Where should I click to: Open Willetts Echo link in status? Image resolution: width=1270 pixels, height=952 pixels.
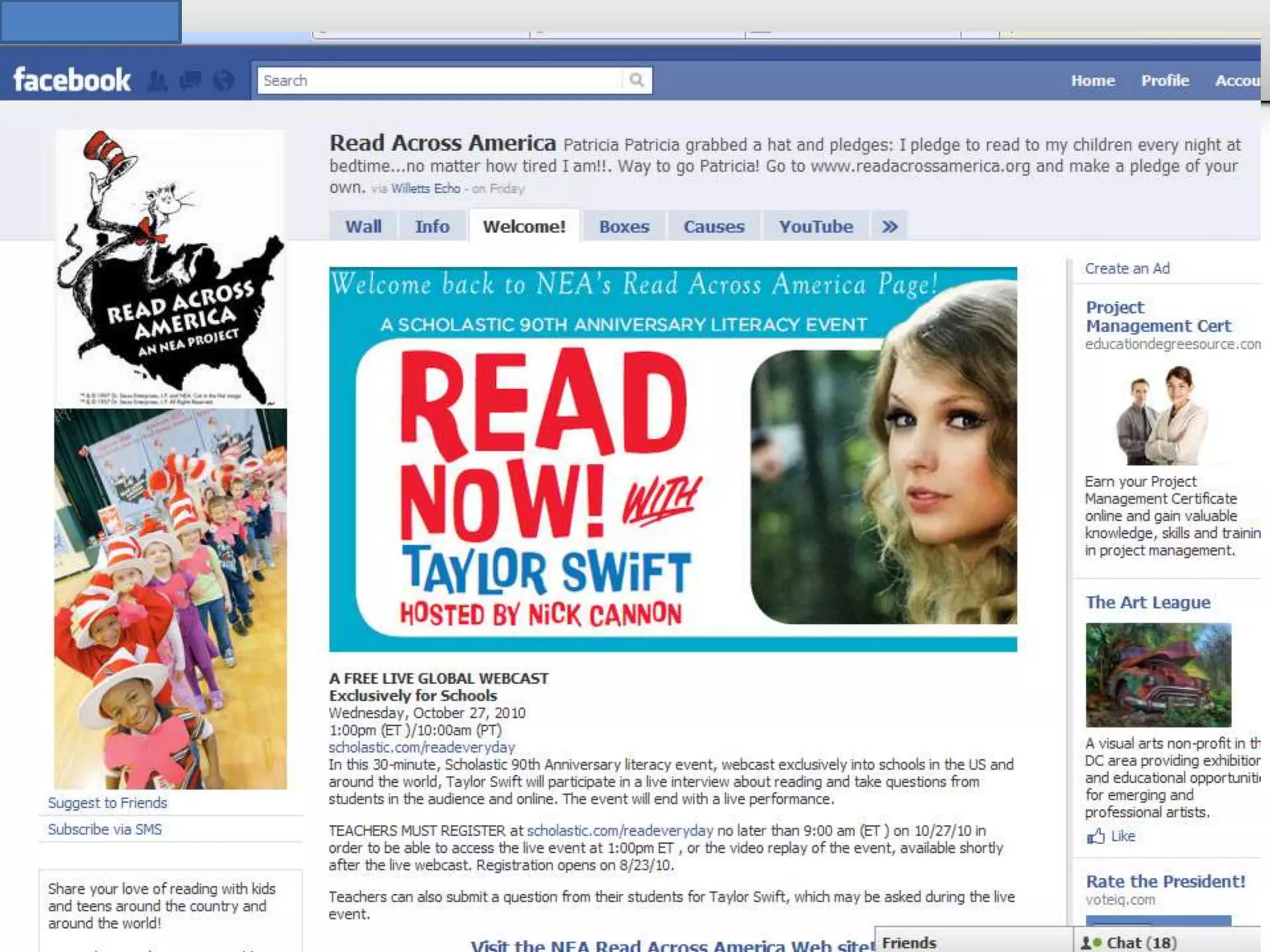pyautogui.click(x=425, y=189)
